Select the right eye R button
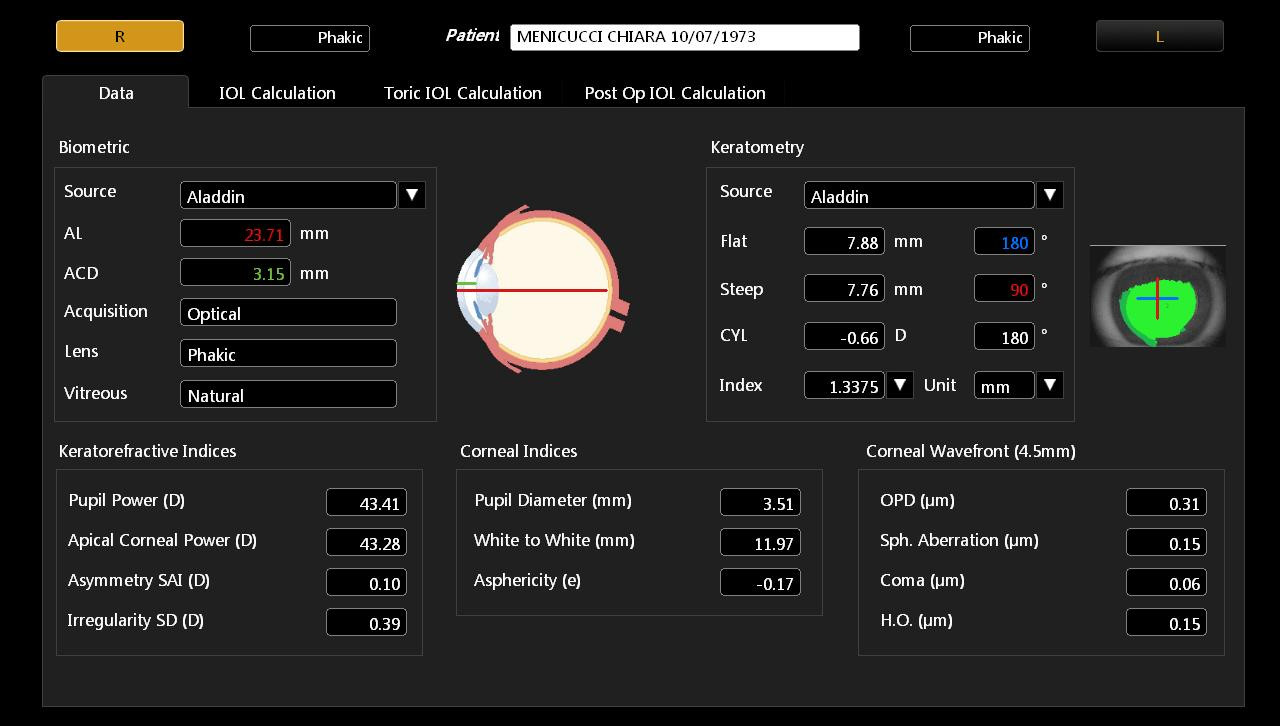The image size is (1280, 726). point(120,36)
